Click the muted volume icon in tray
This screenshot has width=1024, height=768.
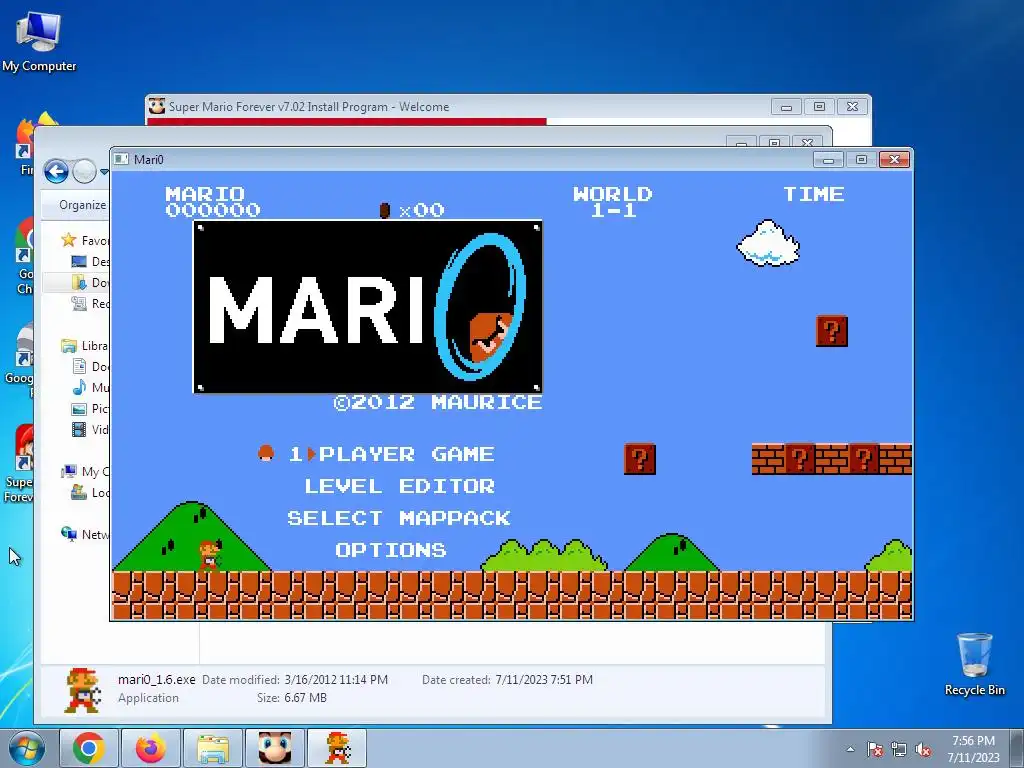[923, 749]
